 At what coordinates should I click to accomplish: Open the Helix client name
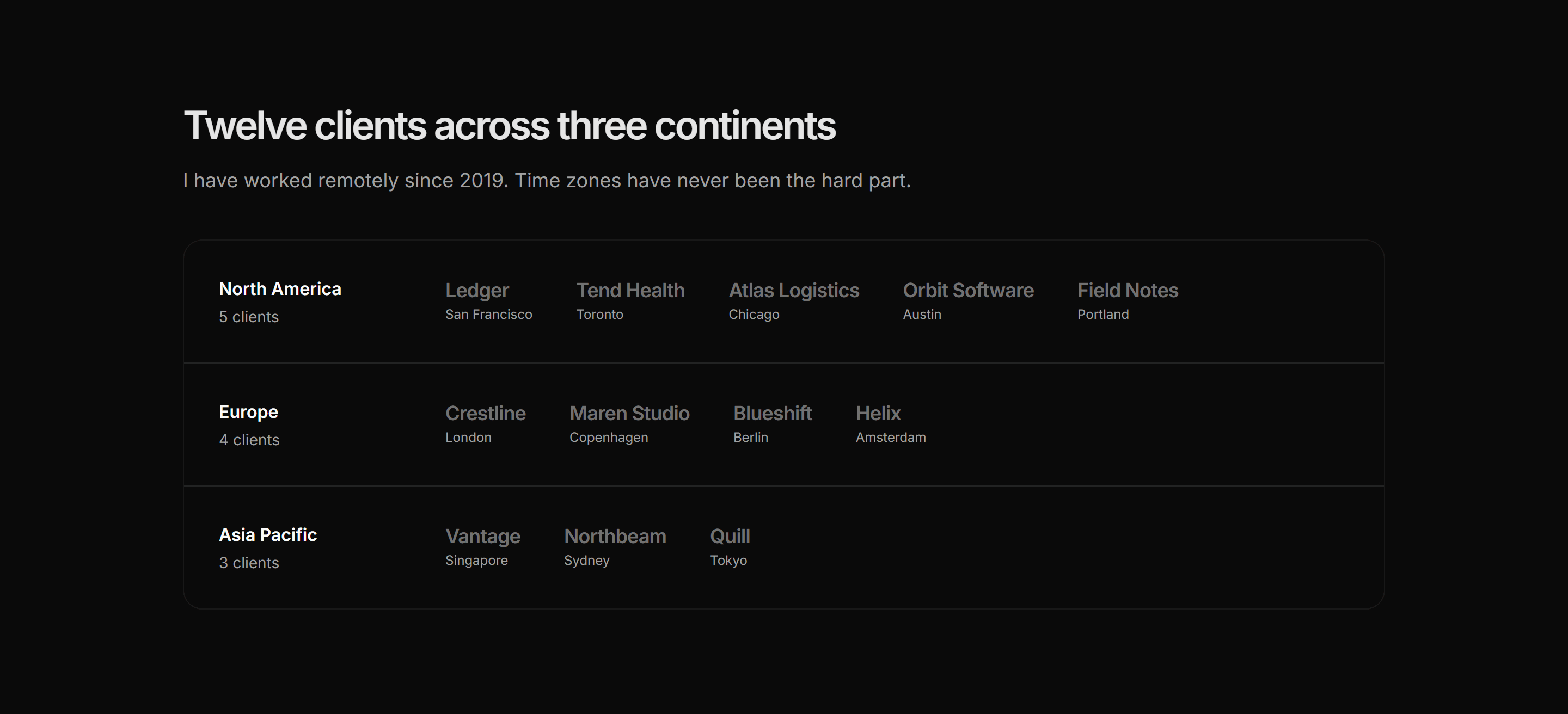pyautogui.click(x=878, y=414)
